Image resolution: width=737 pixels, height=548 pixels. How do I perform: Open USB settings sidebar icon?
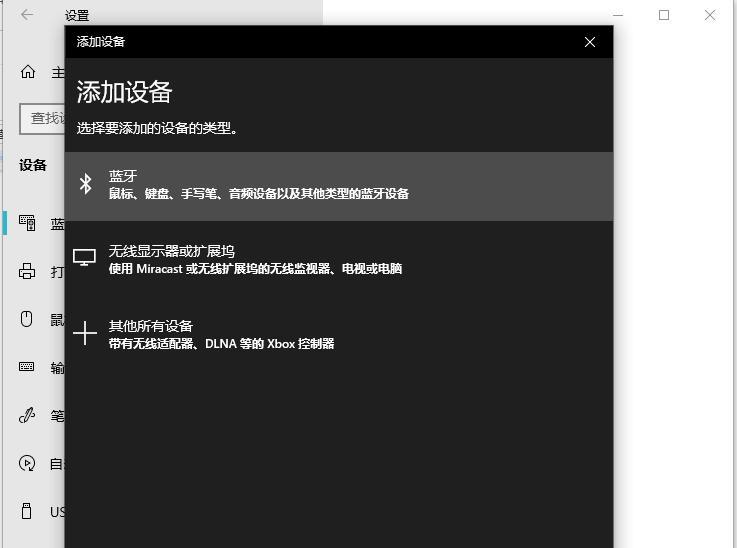click(27, 511)
